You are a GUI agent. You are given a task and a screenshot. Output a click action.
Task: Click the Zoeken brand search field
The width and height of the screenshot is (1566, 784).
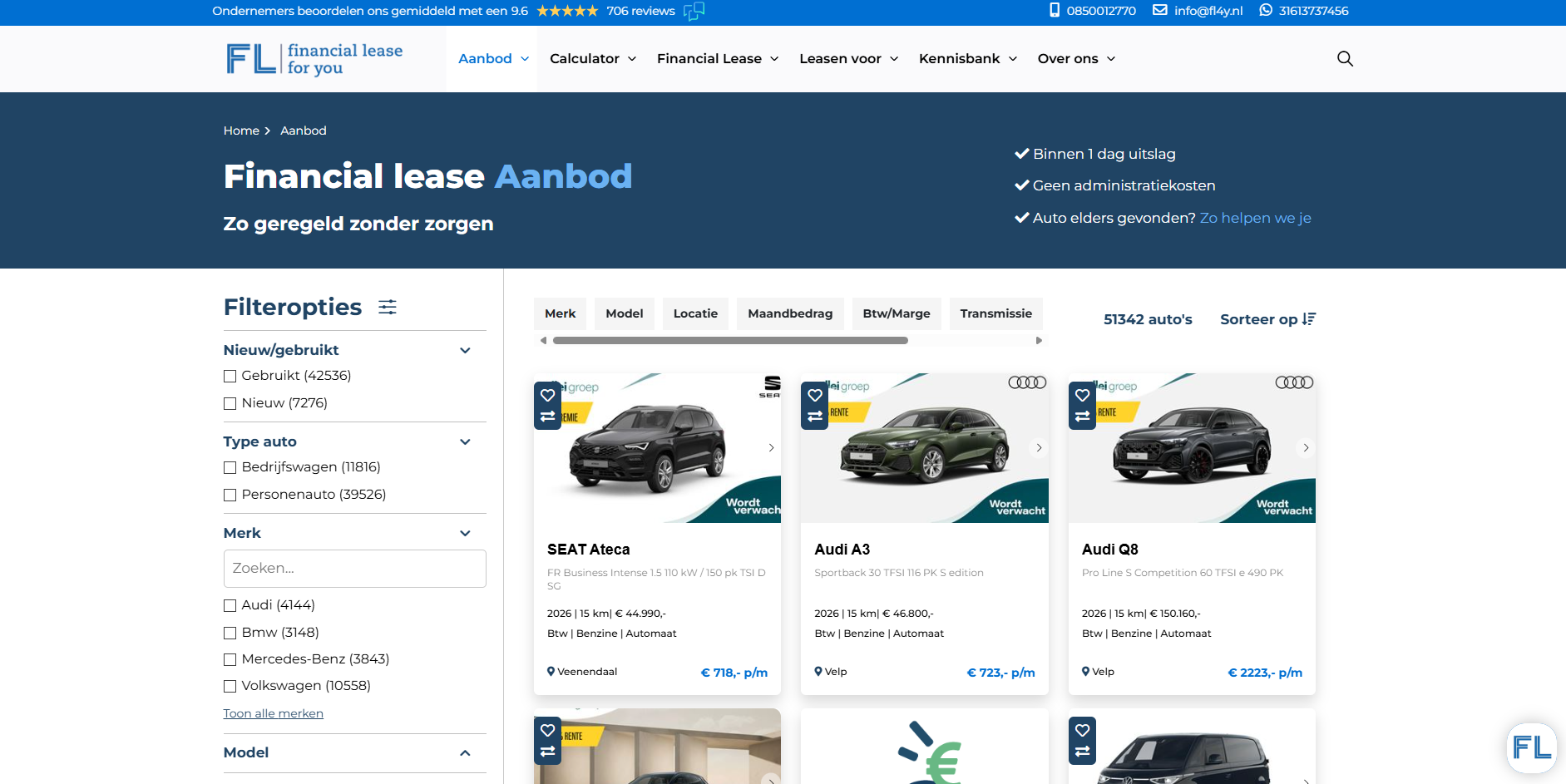(x=354, y=569)
